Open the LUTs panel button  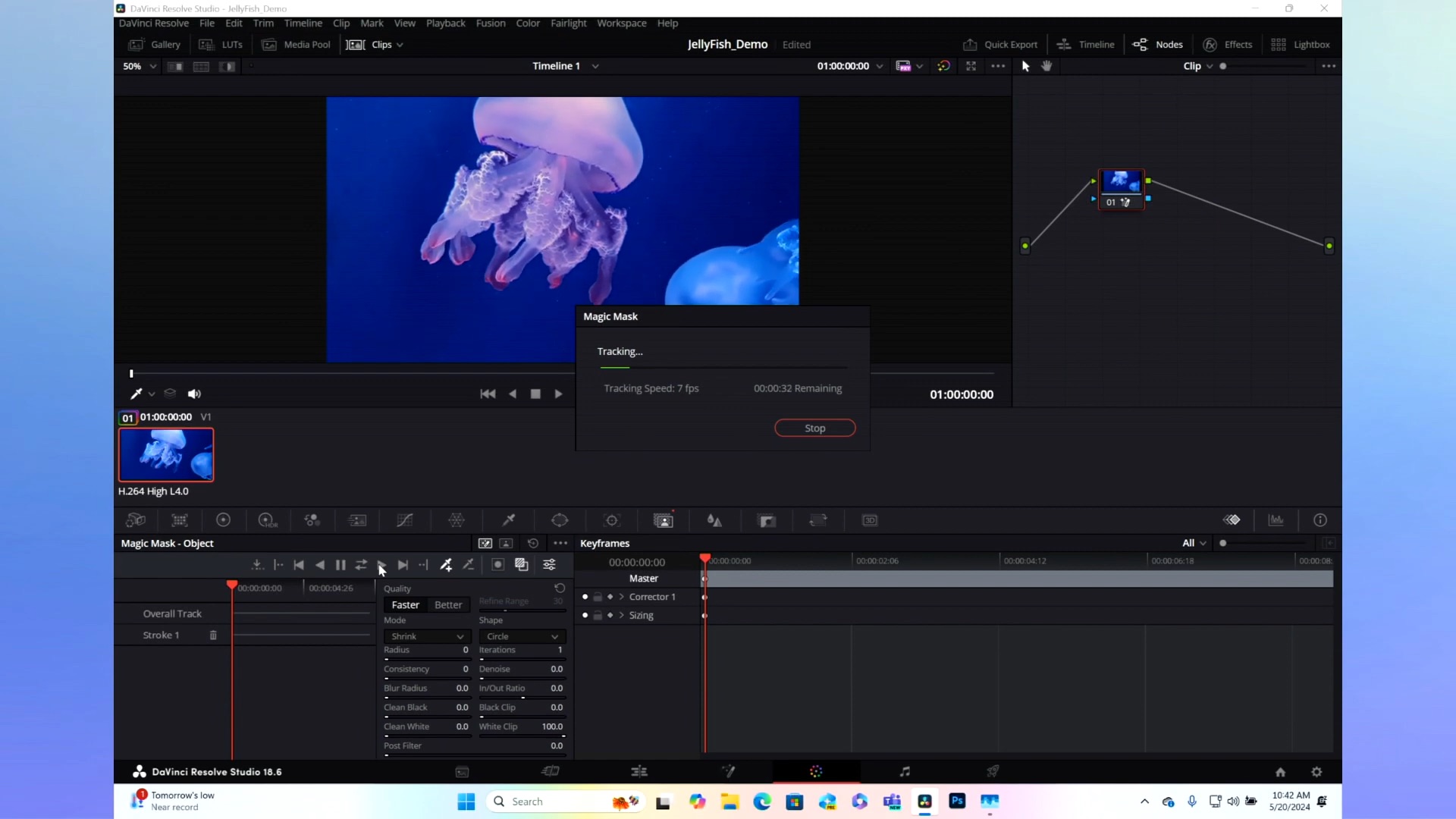[221, 45]
